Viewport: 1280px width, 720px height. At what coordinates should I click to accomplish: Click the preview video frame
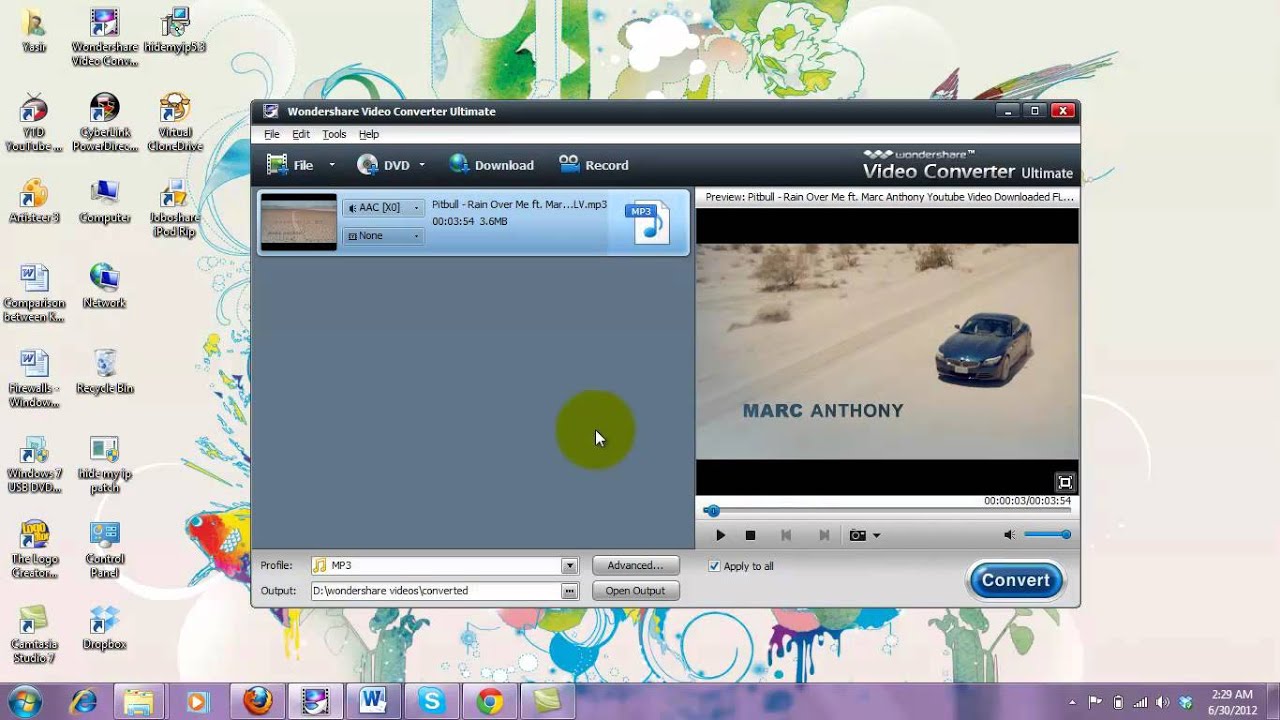[887, 352]
